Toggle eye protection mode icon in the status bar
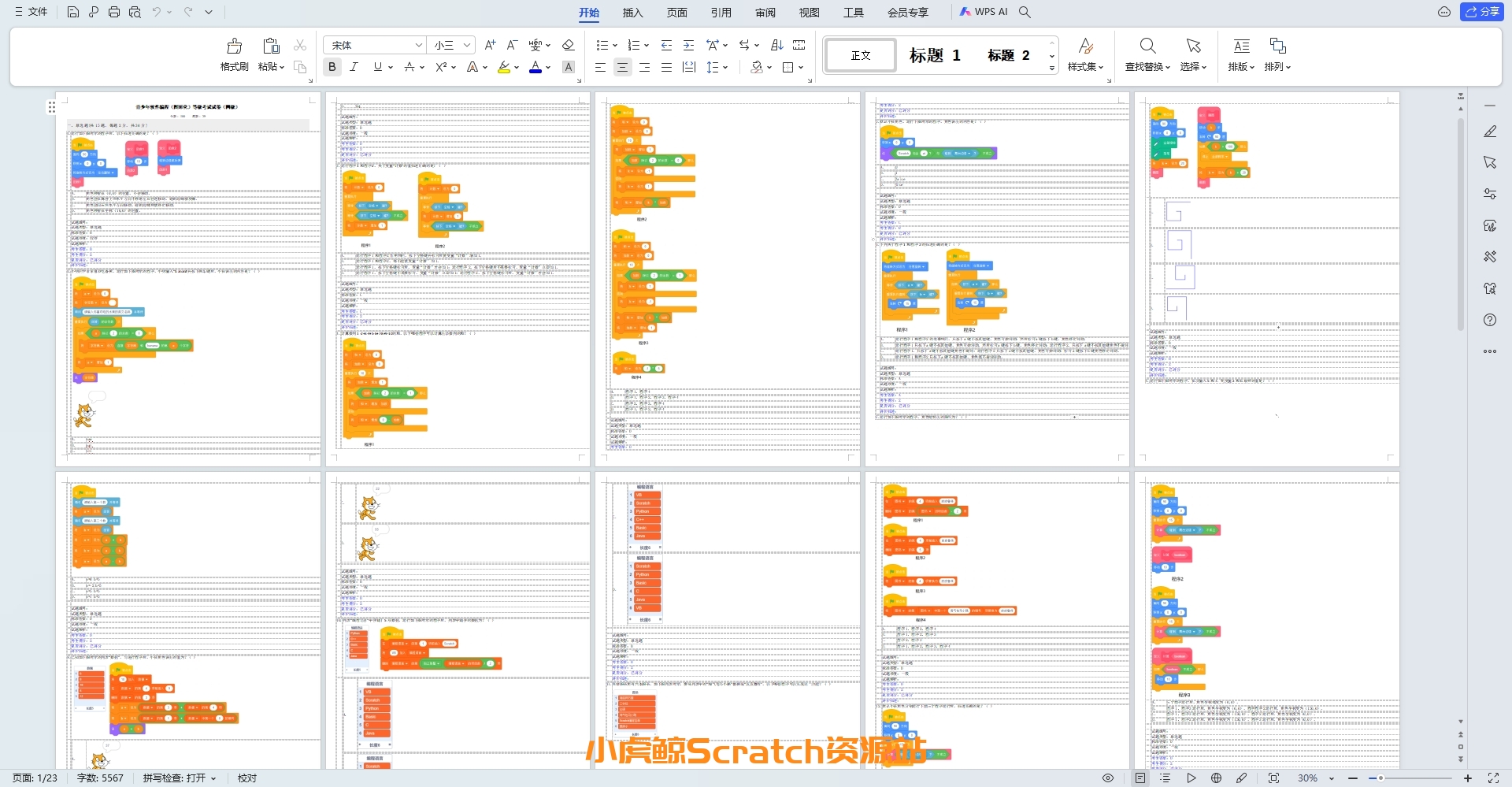 (1107, 778)
